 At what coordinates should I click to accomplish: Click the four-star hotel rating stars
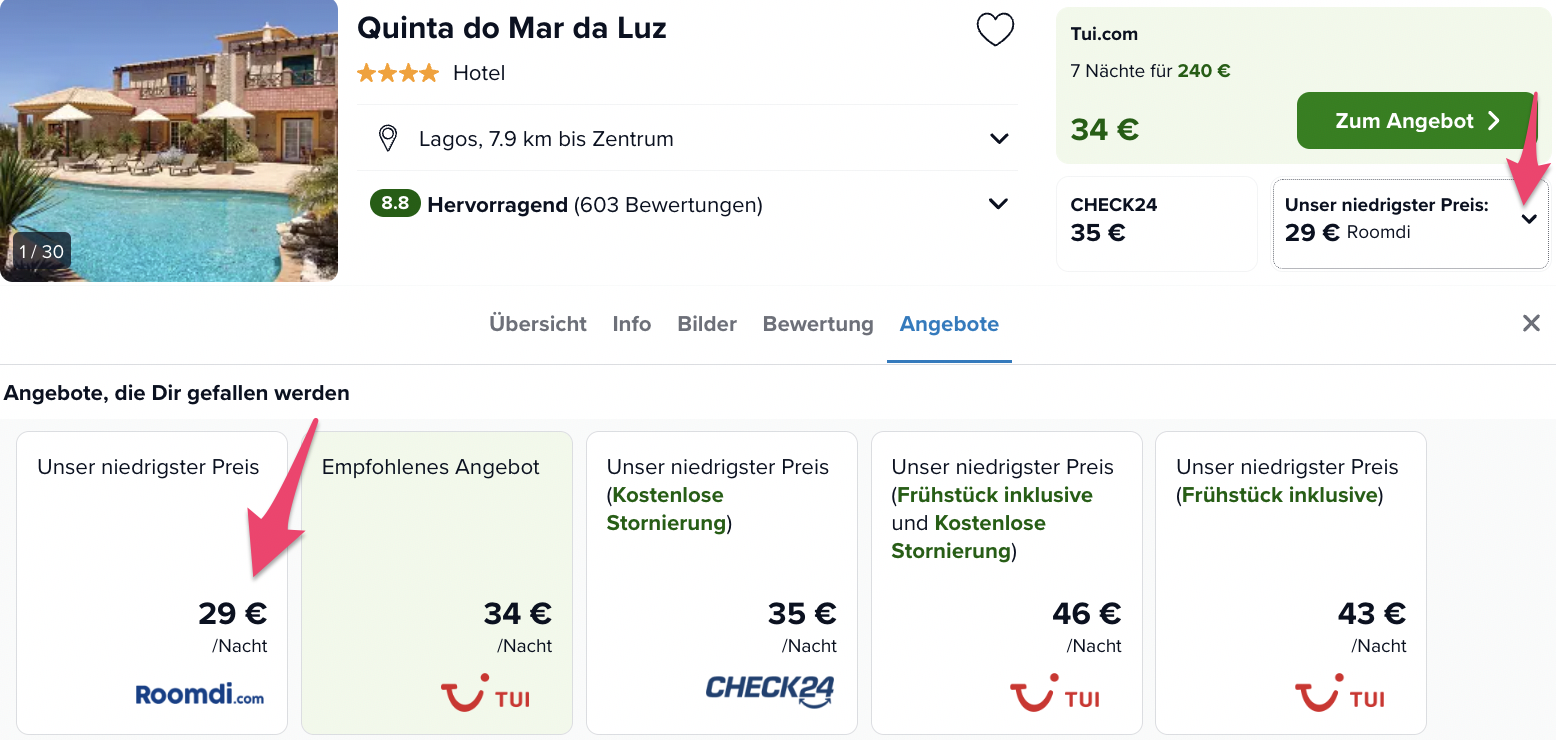click(x=398, y=73)
